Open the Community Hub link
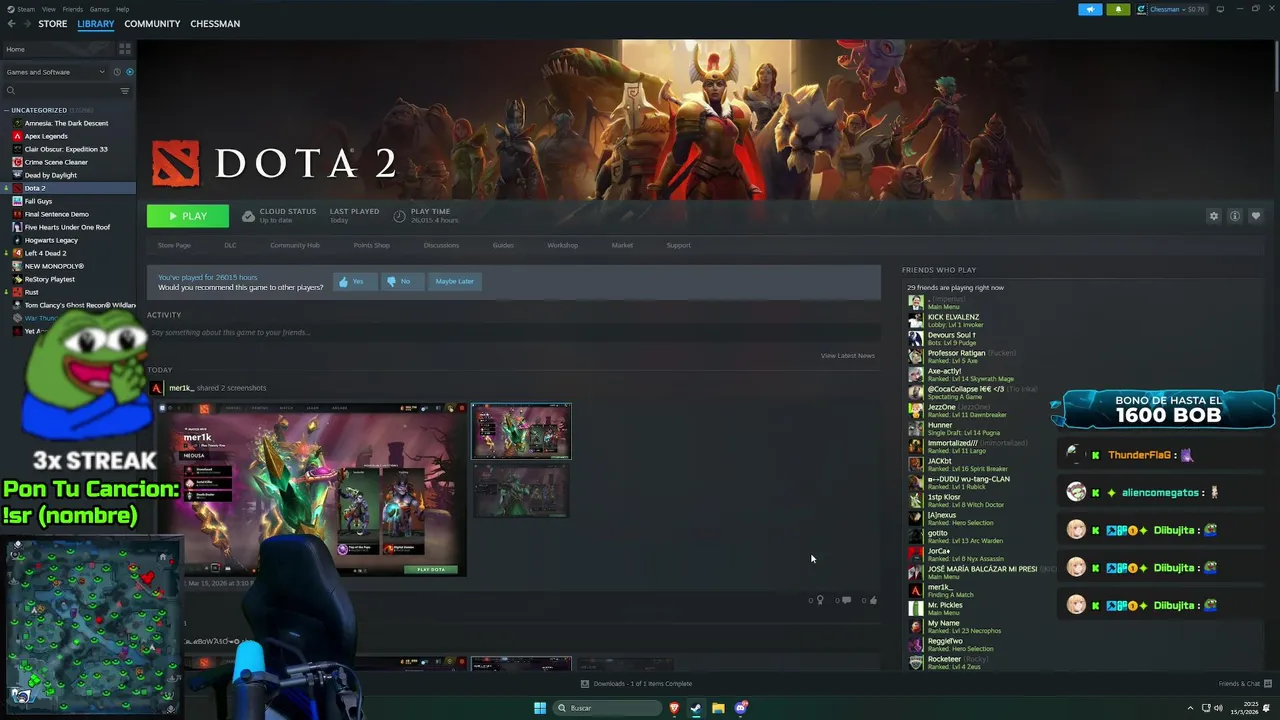Viewport: 1280px width, 720px height. (x=295, y=245)
